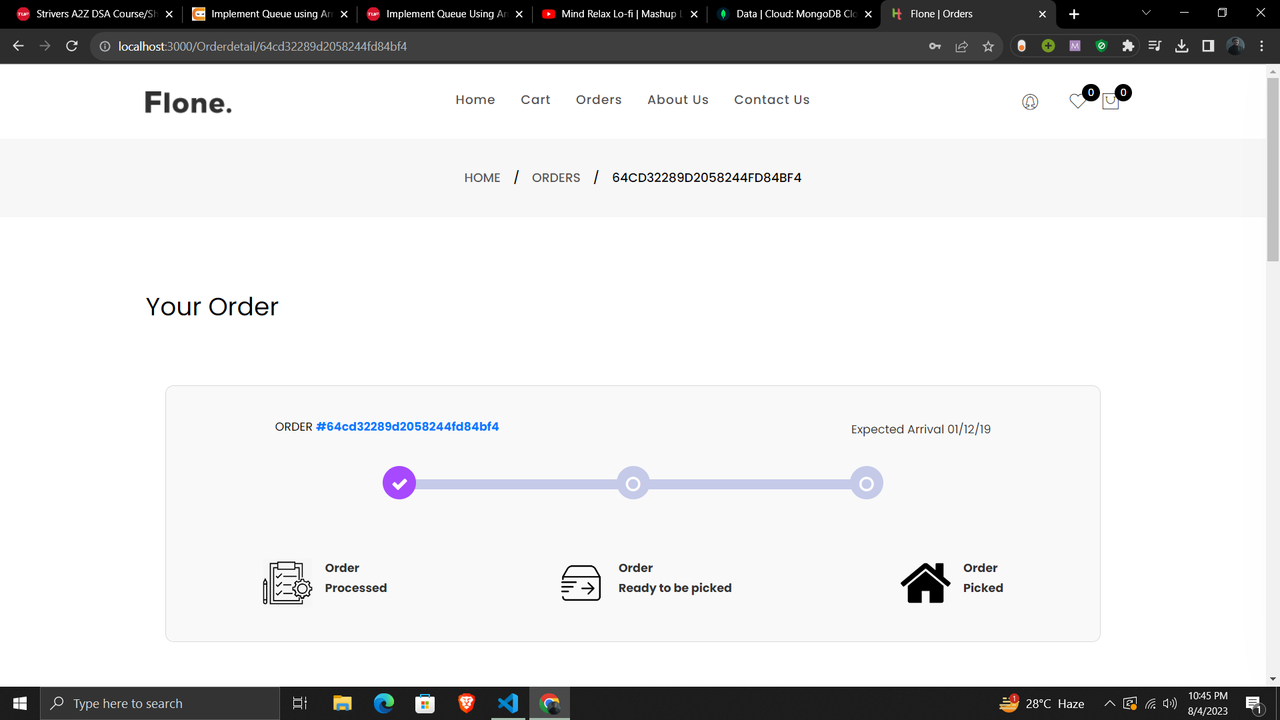Open About Us in the navigation menu
Image resolution: width=1280 pixels, height=720 pixels.
click(678, 100)
